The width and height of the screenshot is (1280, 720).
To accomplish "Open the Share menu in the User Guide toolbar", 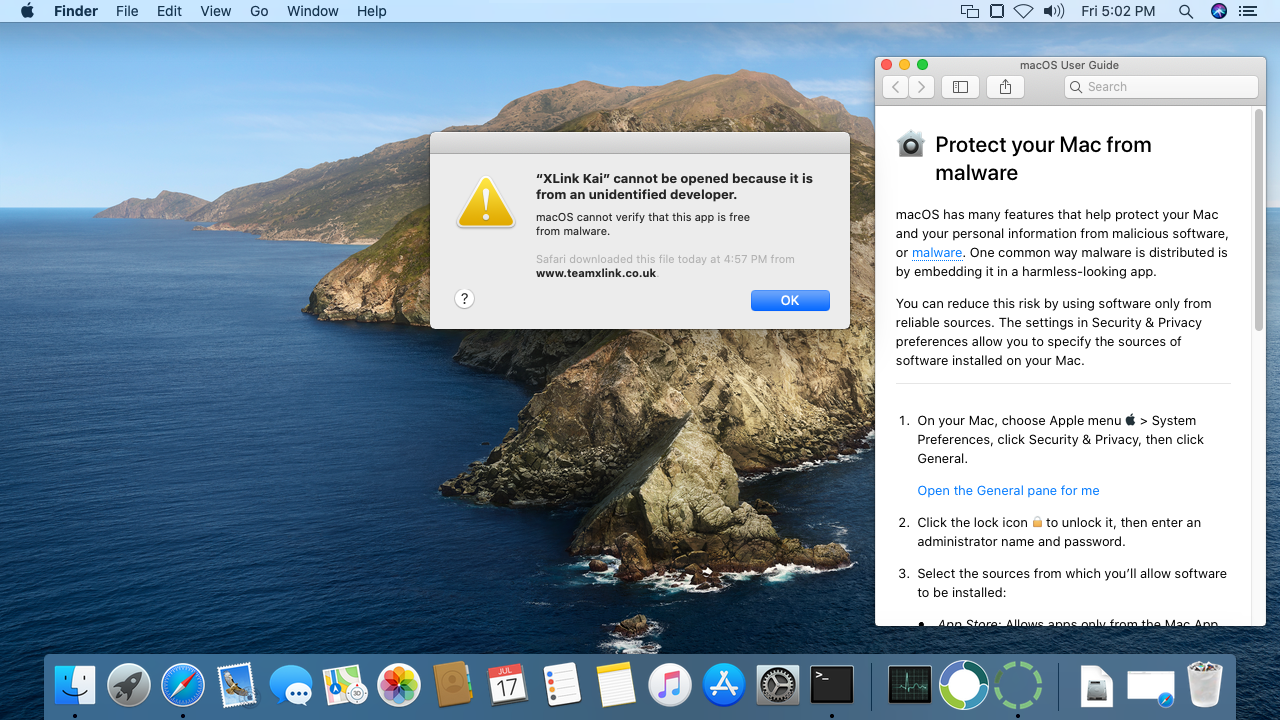I will pos(1005,87).
